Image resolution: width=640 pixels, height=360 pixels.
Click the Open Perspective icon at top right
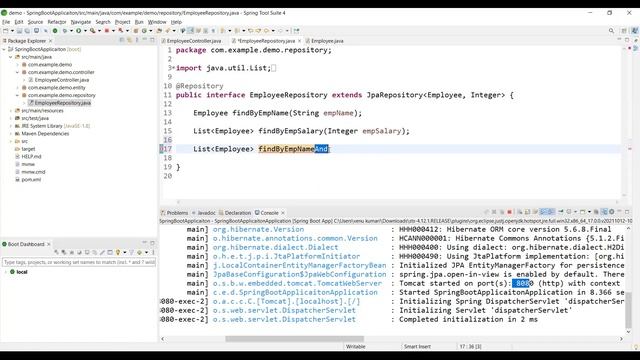click(624, 31)
